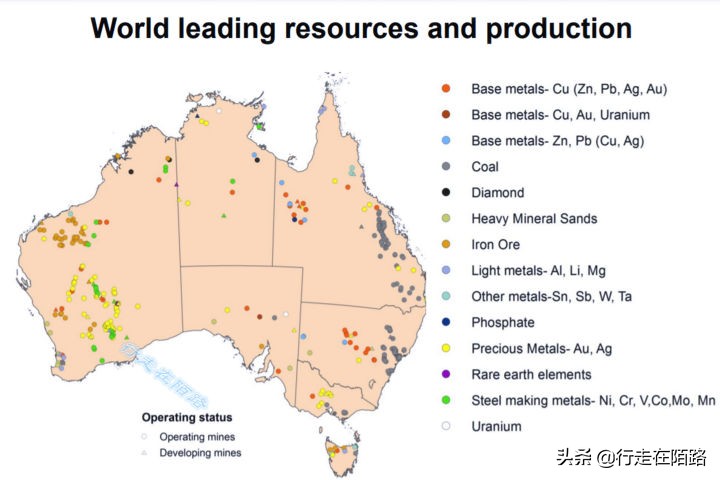Image resolution: width=720 pixels, height=480 pixels.
Task: Click the Operating status legend heading
Action: click(187, 418)
